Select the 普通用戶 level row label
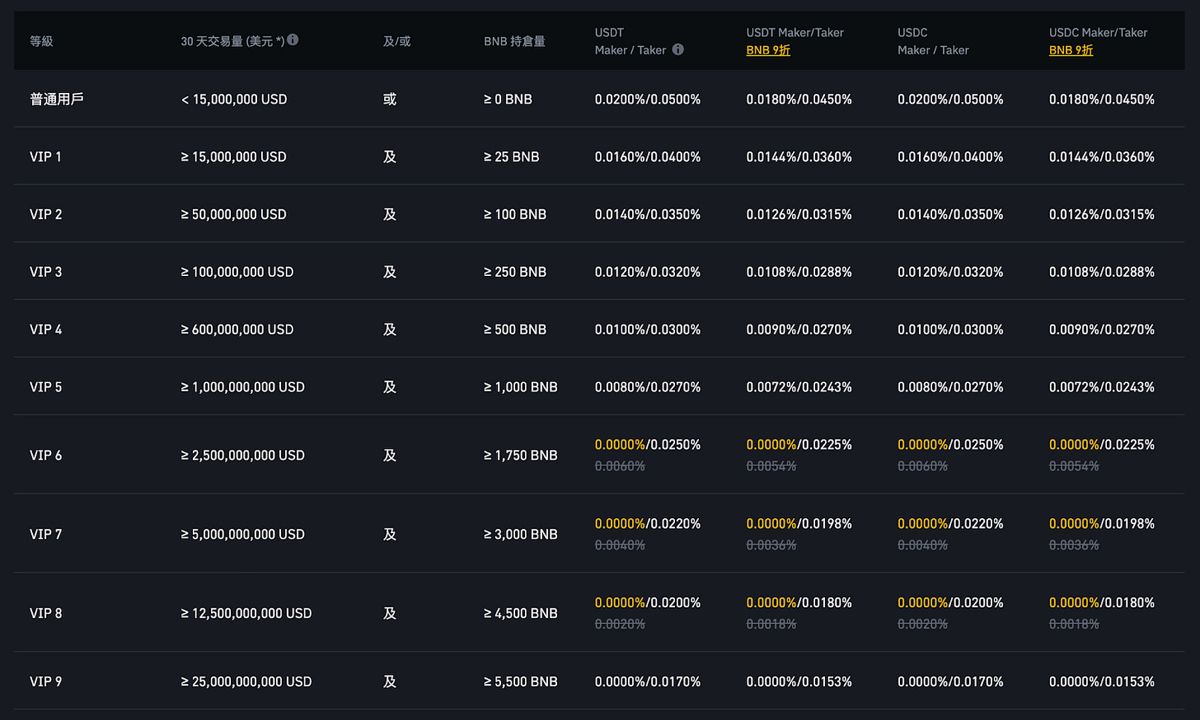1200x720 pixels. [x=57, y=99]
